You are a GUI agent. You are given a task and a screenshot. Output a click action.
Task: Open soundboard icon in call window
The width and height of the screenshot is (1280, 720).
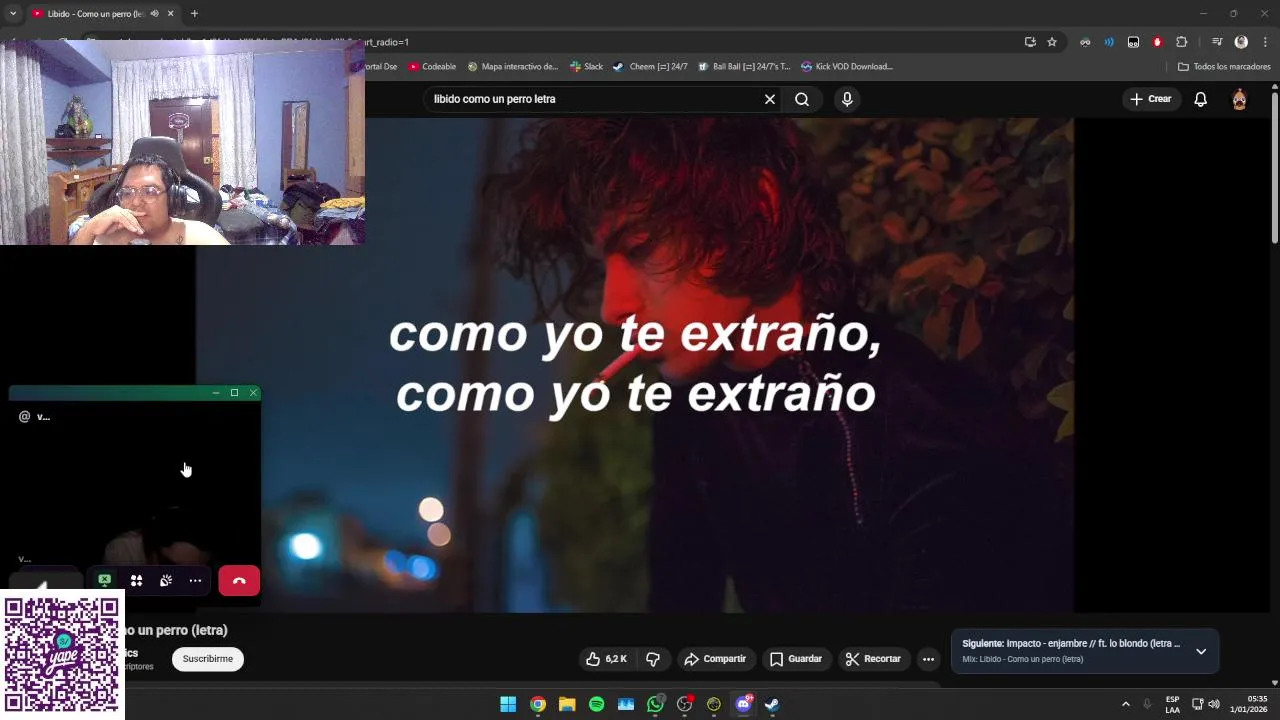coord(166,581)
